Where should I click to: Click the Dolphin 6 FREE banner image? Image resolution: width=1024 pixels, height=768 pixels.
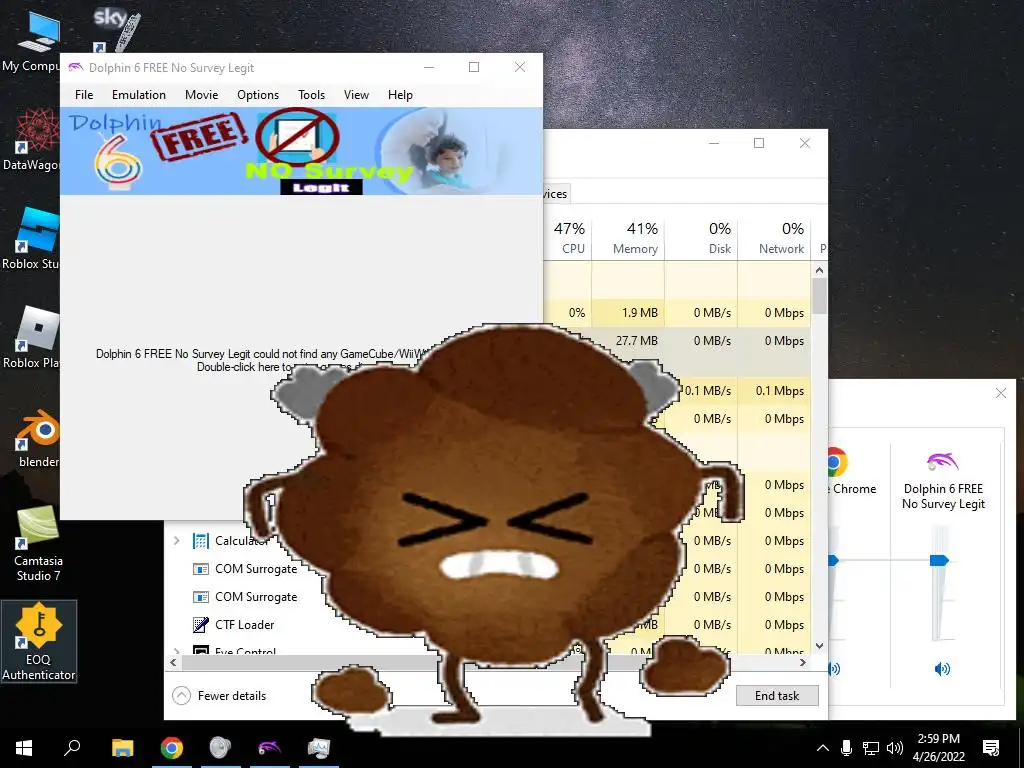(x=301, y=151)
